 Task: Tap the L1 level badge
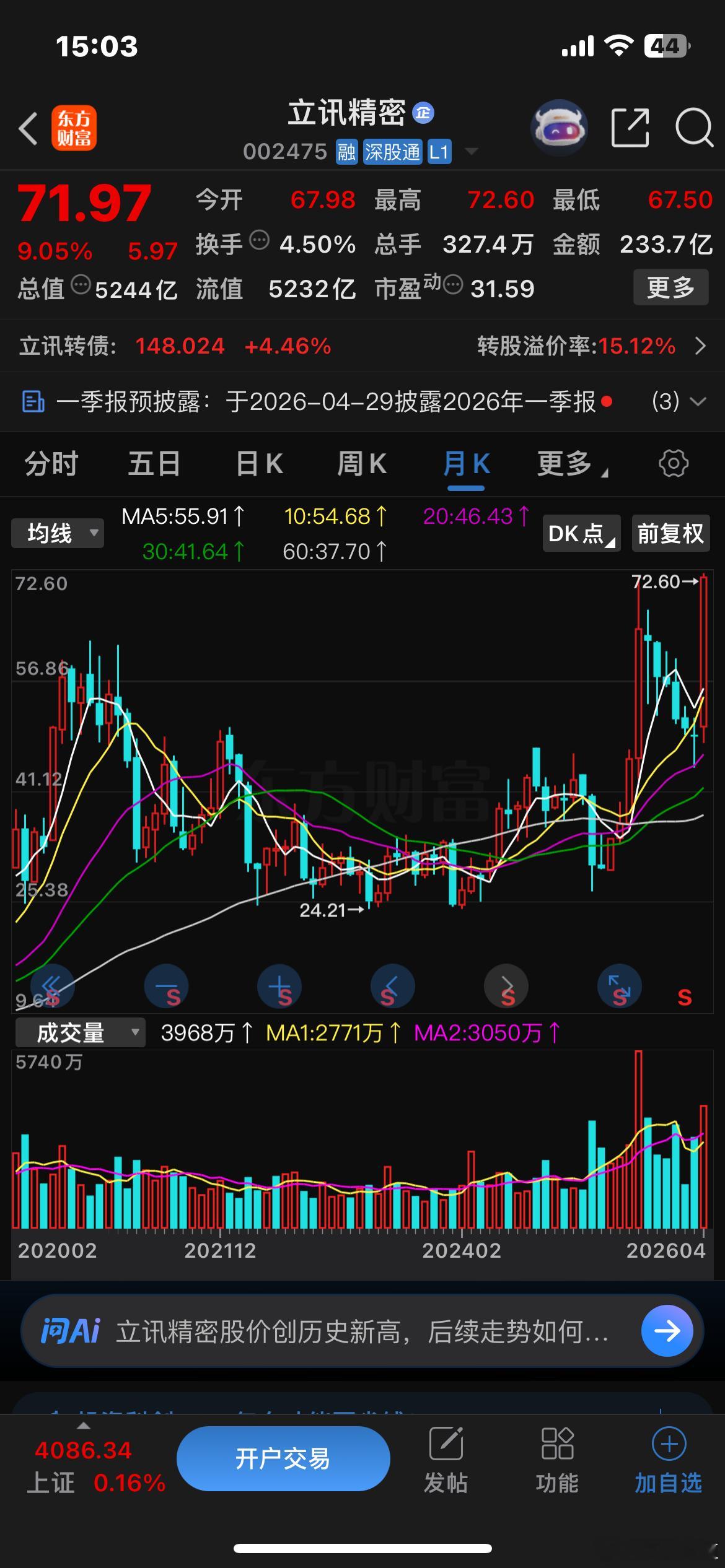tap(439, 152)
